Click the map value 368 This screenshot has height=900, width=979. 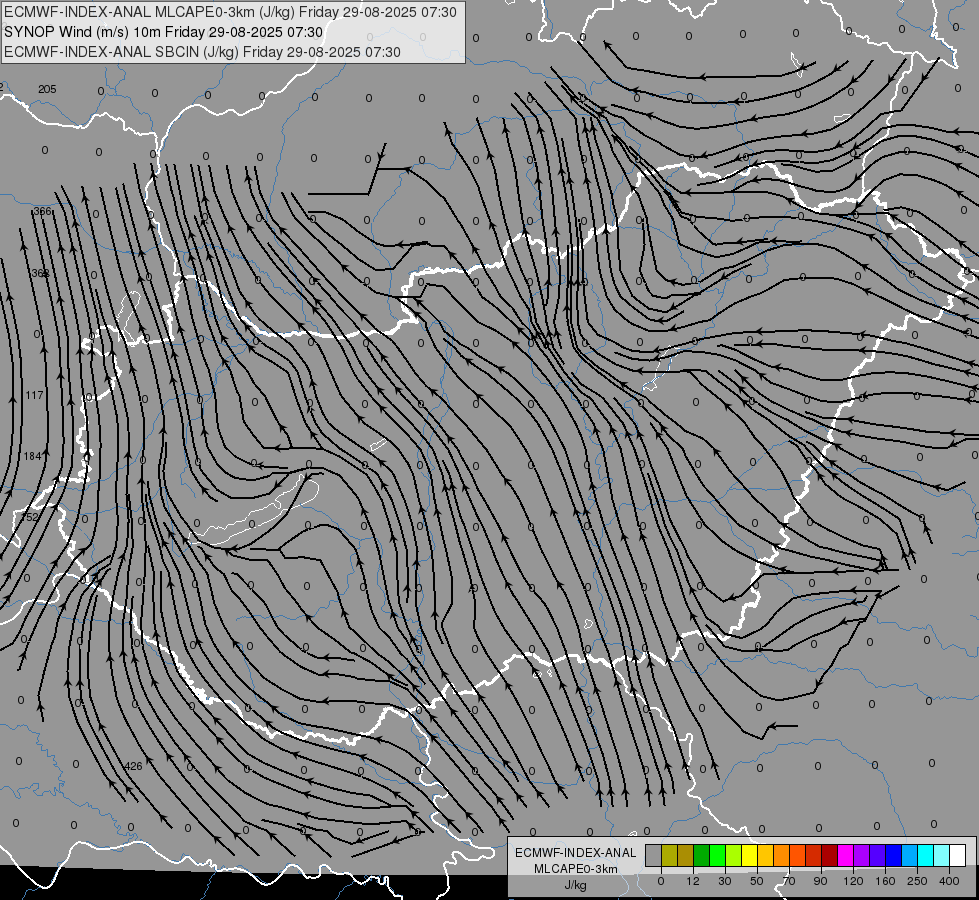[x=40, y=273]
